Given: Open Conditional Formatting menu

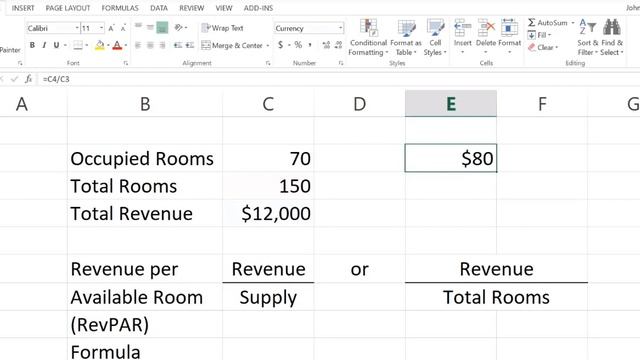Looking at the screenshot, I should (x=368, y=37).
